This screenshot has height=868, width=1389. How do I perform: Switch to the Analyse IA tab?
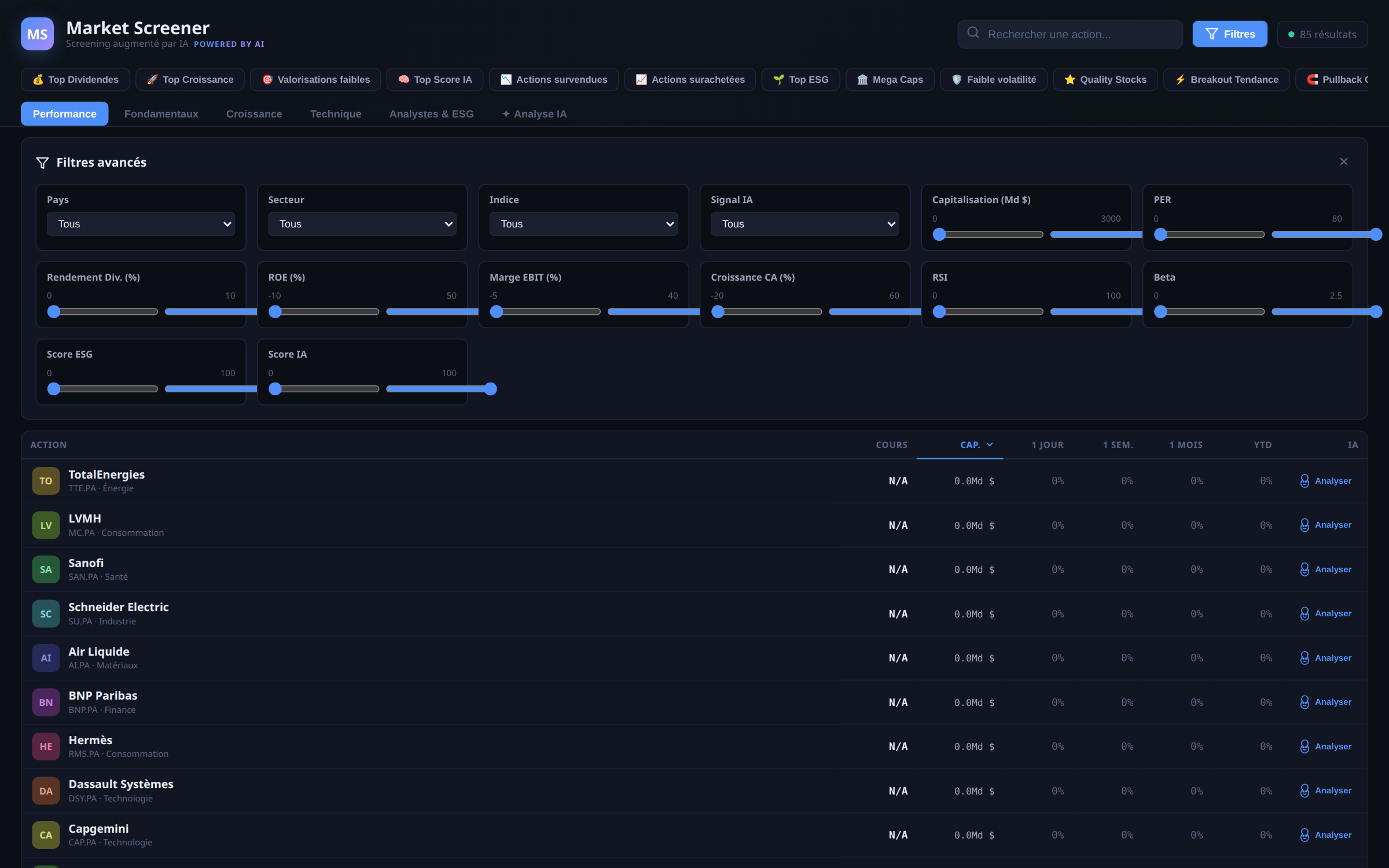pyautogui.click(x=534, y=114)
